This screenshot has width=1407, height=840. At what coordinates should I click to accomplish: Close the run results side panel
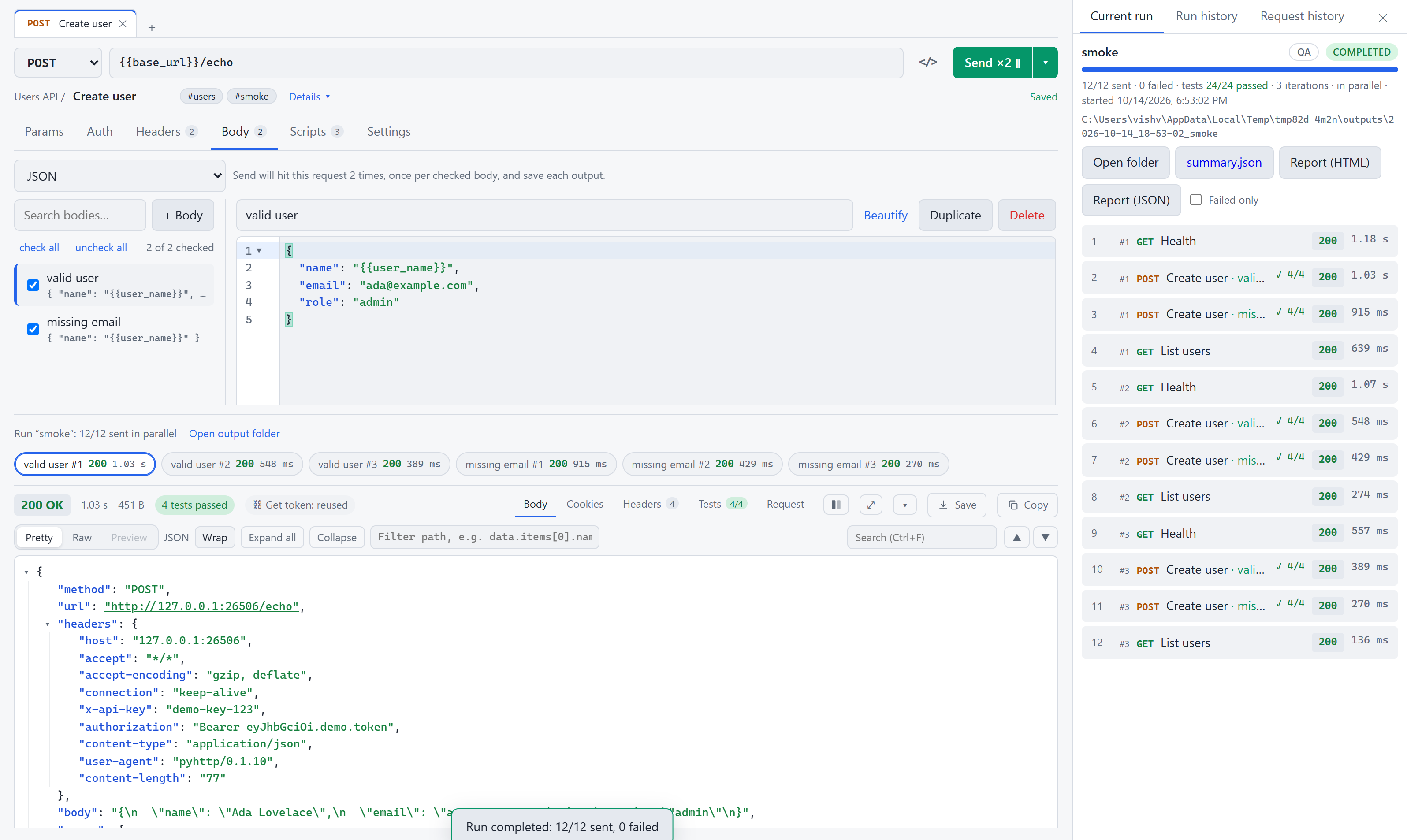point(1383,18)
